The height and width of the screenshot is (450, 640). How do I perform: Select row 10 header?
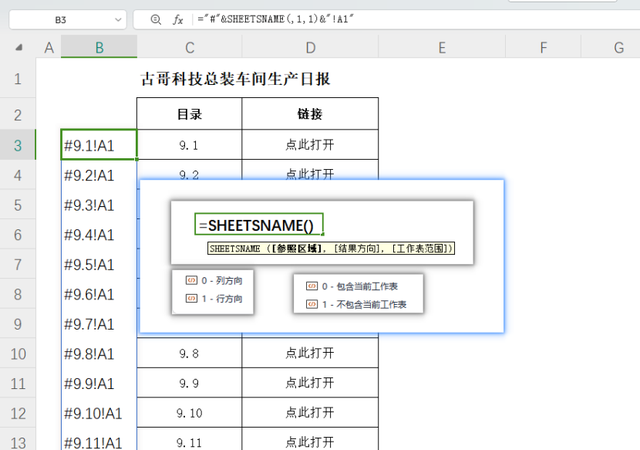tap(18, 354)
